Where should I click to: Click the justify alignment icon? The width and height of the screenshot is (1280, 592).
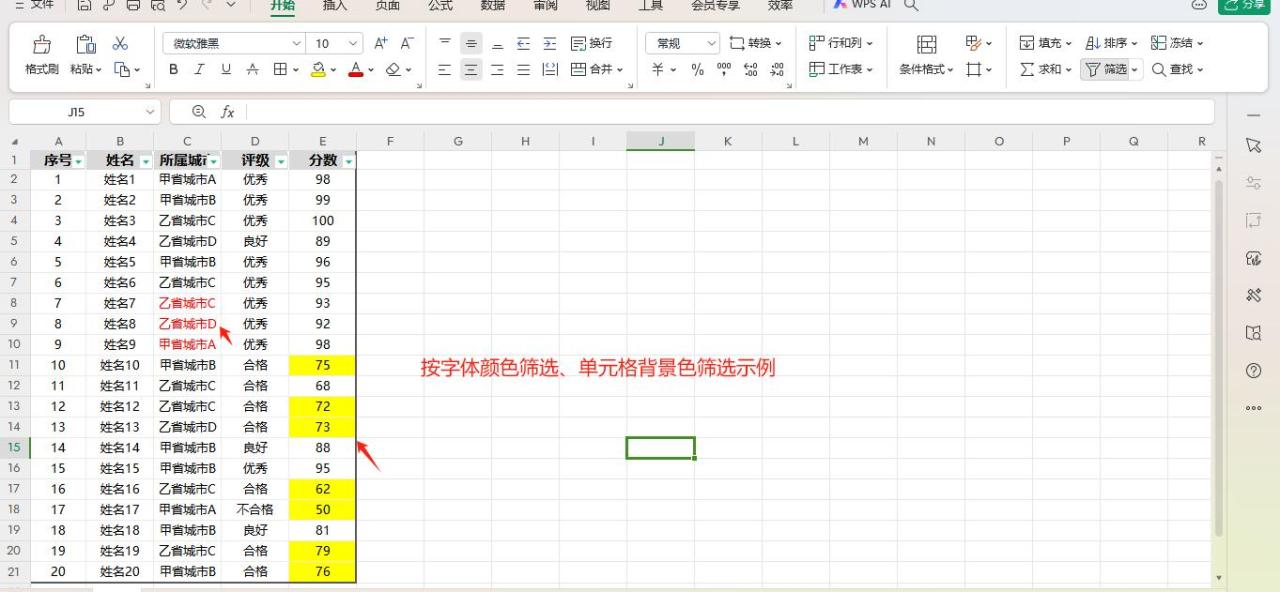[523, 70]
